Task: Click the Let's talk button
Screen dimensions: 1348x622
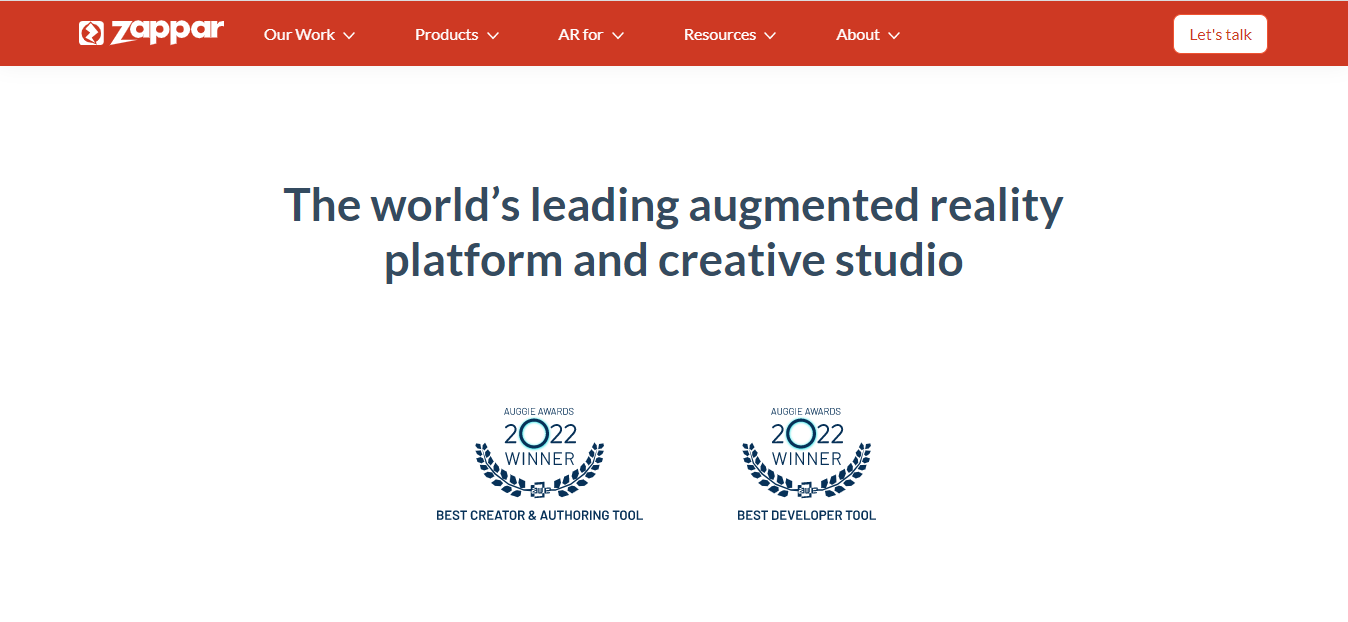Action: (1220, 34)
